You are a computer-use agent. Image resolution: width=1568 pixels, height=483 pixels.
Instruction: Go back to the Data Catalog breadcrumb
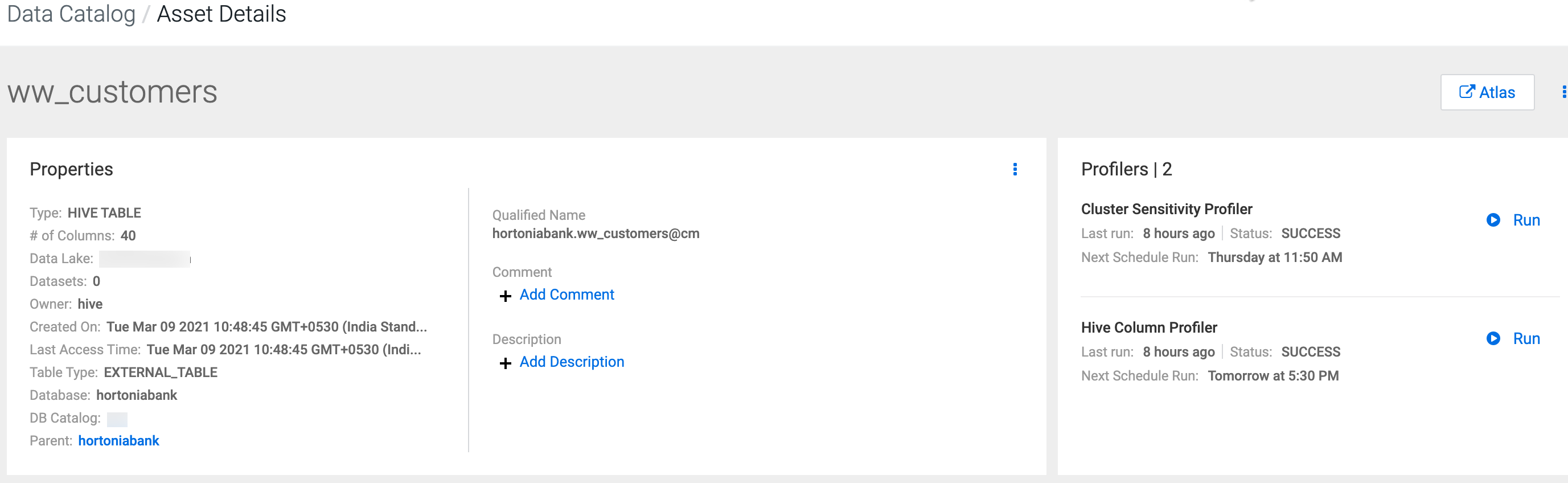[x=71, y=14]
